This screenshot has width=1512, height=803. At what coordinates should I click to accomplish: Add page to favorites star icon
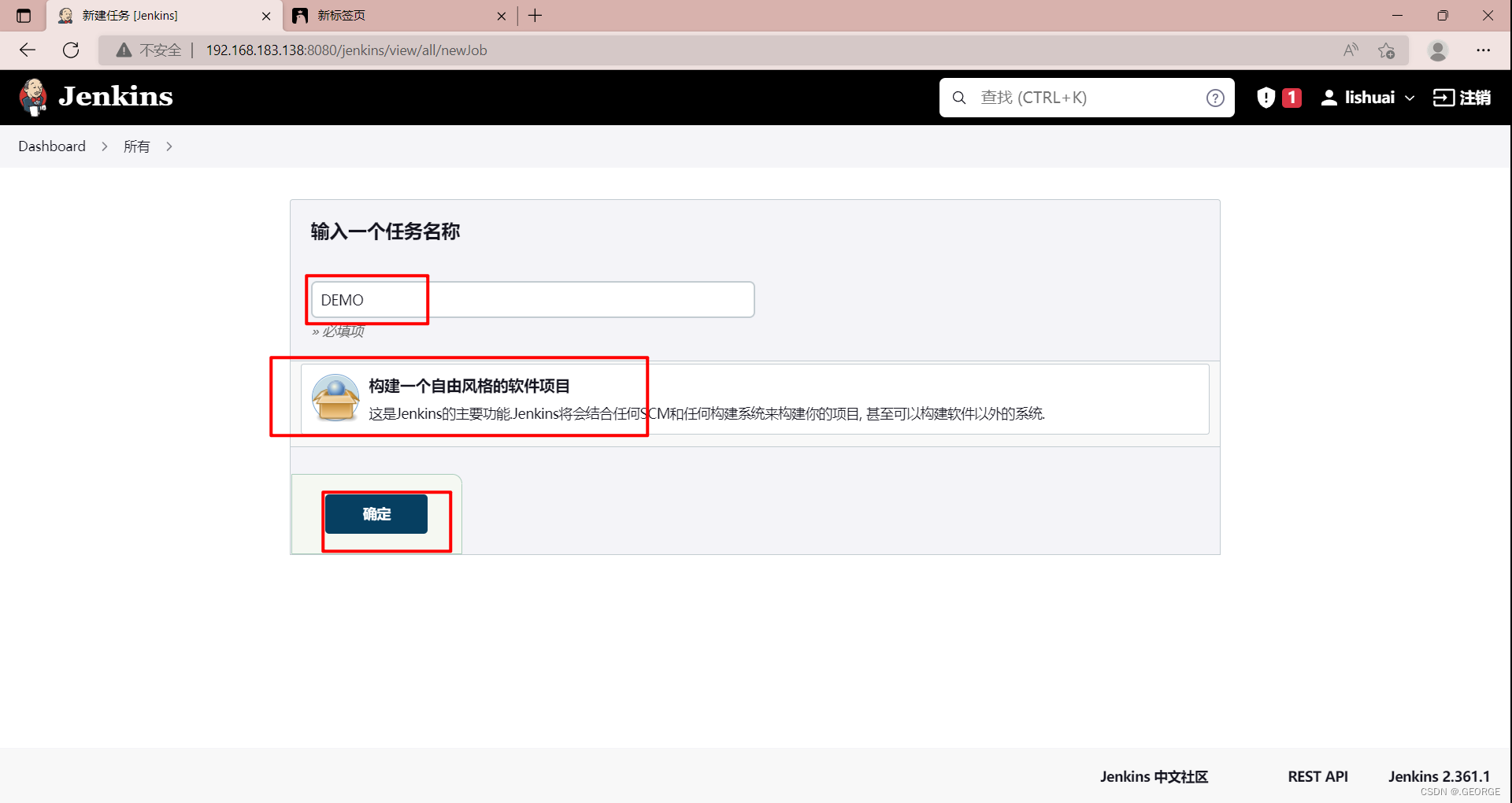(1387, 50)
